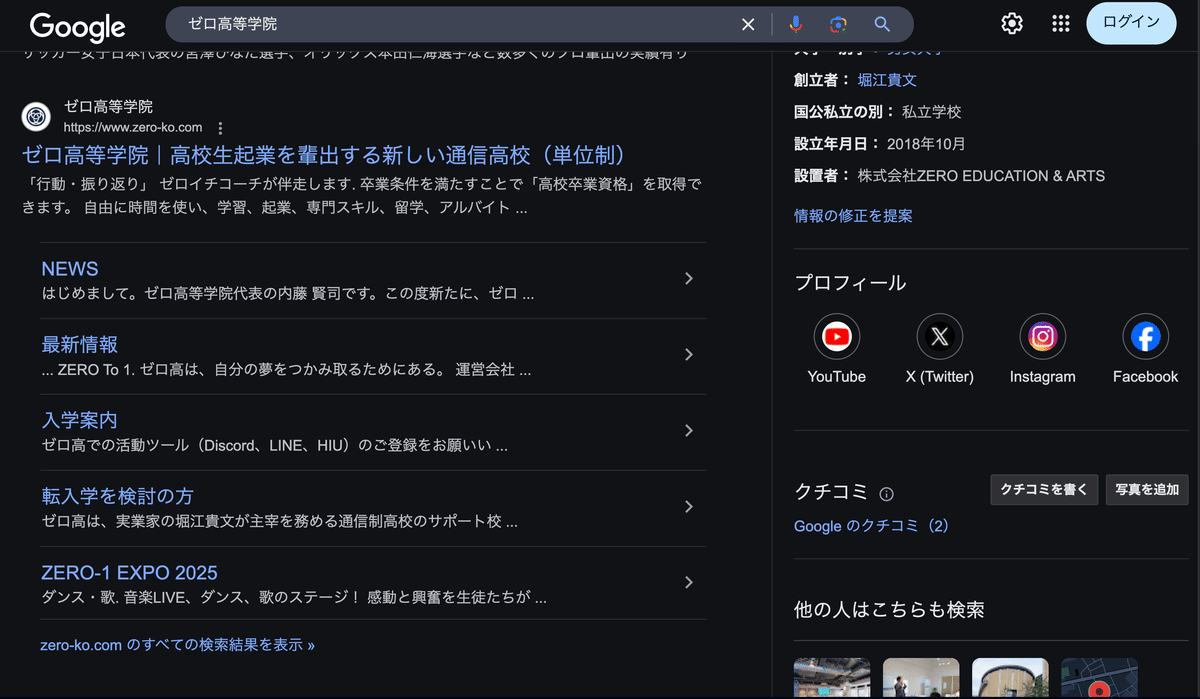1200x699 pixels.
Task: Open the 最新情報 sitelink
Action: [80, 345]
